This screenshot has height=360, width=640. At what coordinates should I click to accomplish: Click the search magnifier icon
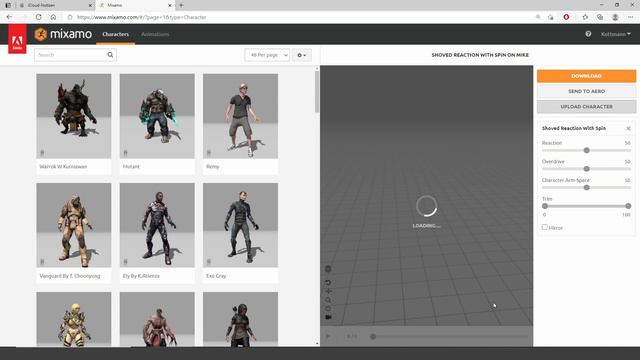110,55
